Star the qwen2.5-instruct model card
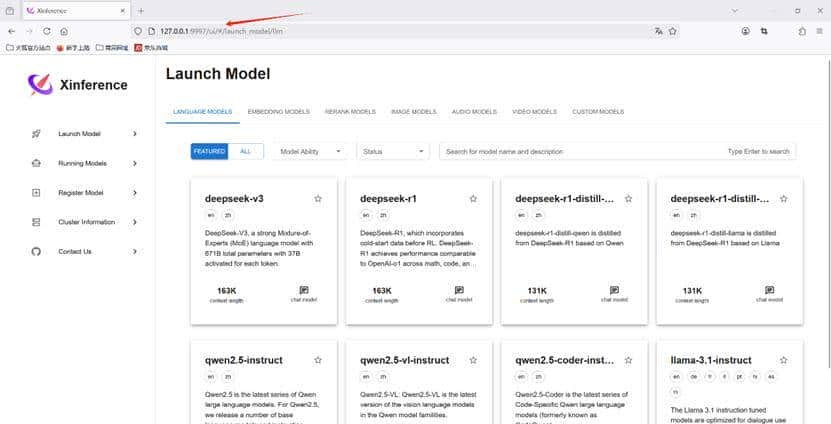Viewport: 831px width, 424px height. click(x=318, y=359)
